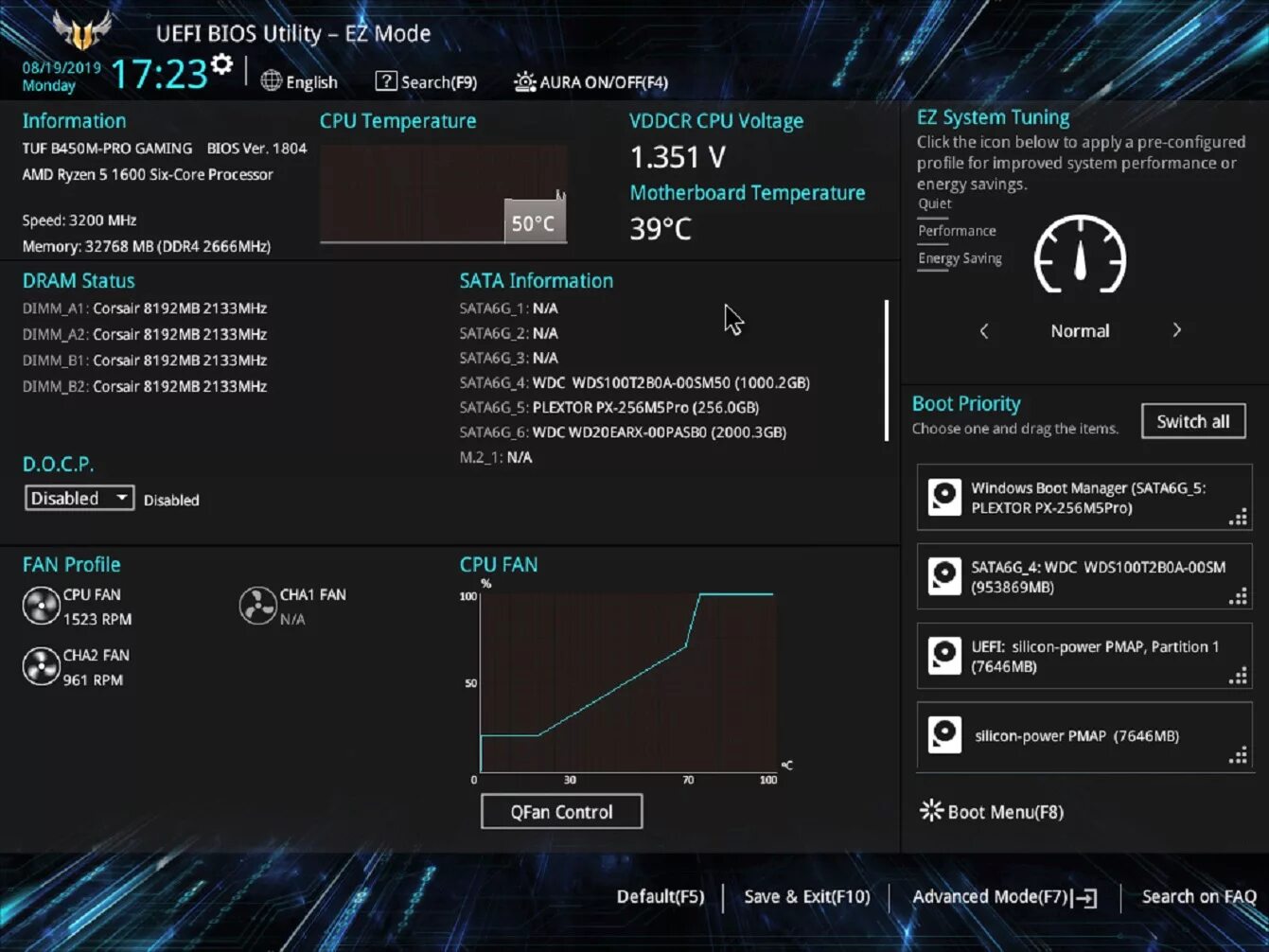Click the Windows Boot Manager disk icon
This screenshot has width=1269, height=952.
944,497
